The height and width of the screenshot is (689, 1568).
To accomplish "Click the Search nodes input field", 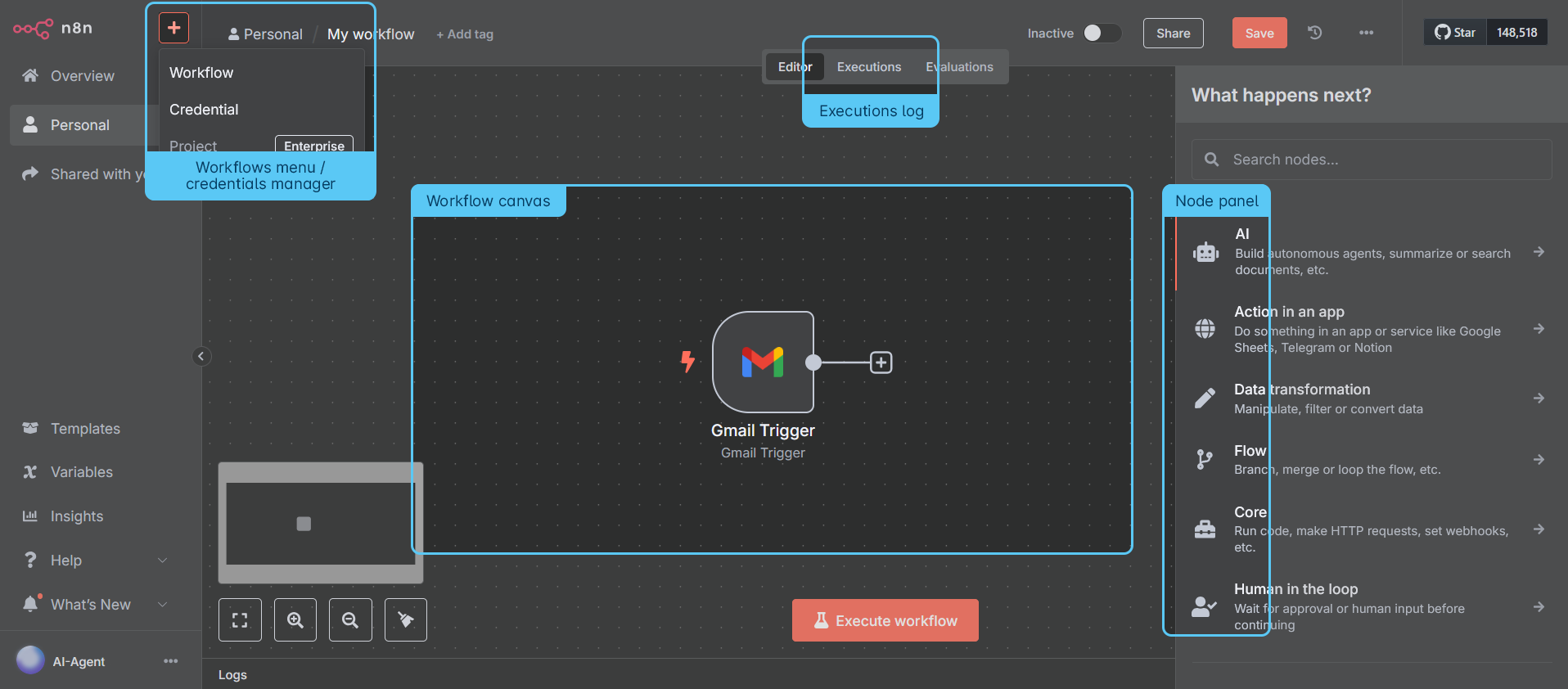I will (1383, 160).
